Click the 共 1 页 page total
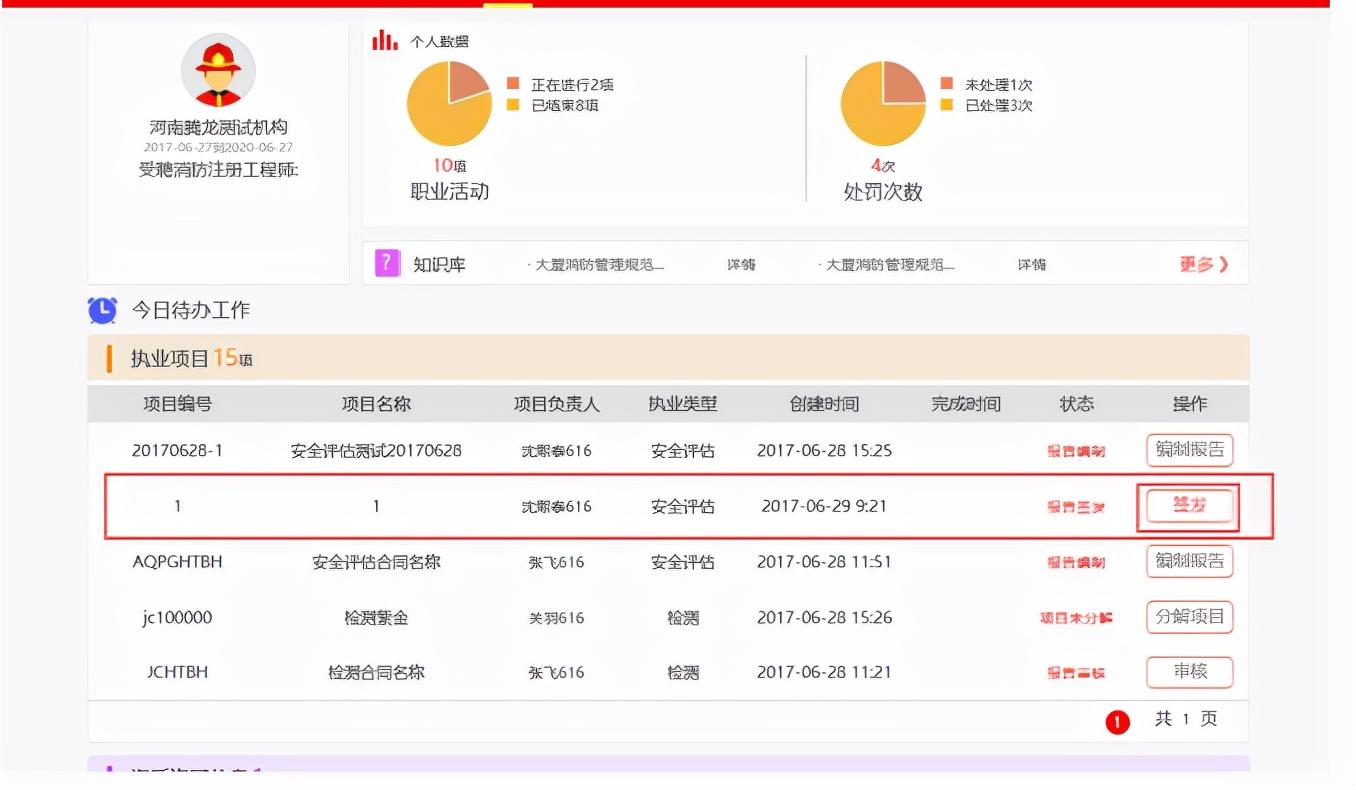1356x790 pixels. [1186, 719]
